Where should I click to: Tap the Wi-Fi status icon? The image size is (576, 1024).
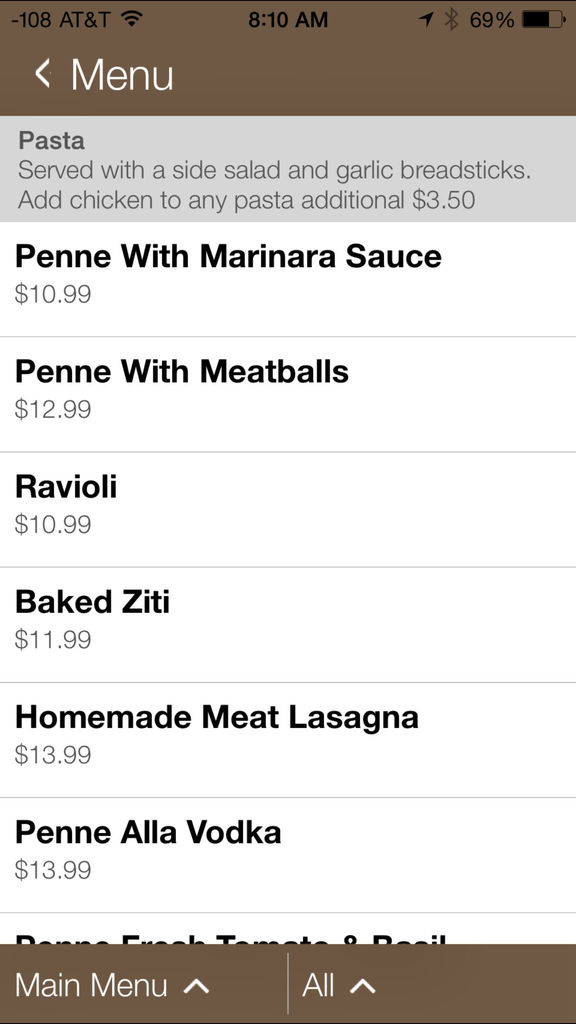(x=131, y=20)
